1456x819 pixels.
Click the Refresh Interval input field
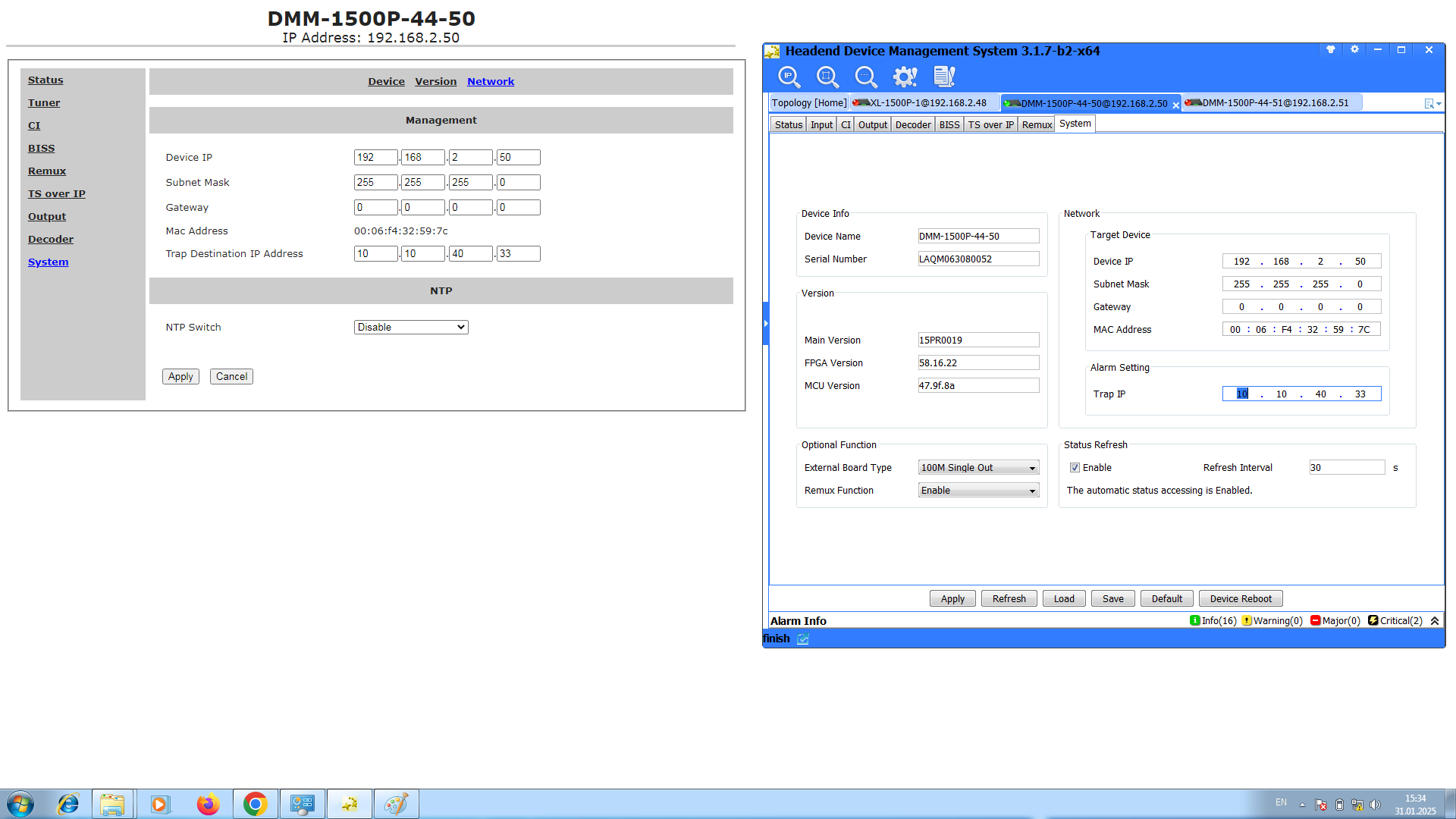(1346, 468)
